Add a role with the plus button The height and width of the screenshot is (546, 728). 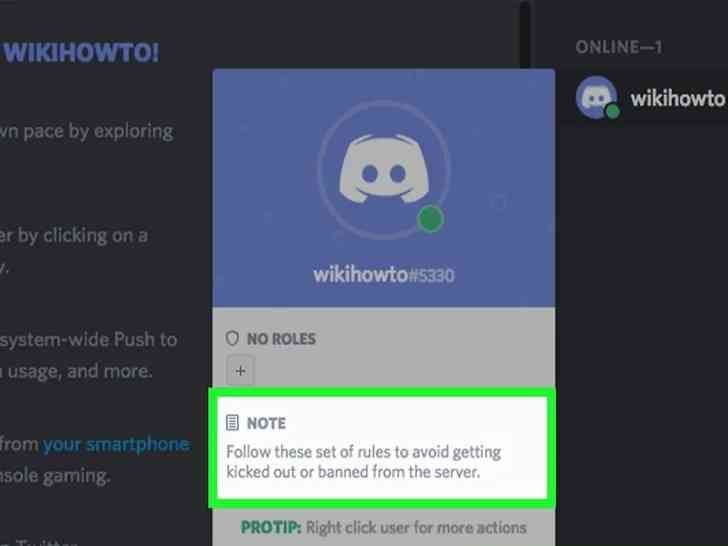[x=240, y=370]
